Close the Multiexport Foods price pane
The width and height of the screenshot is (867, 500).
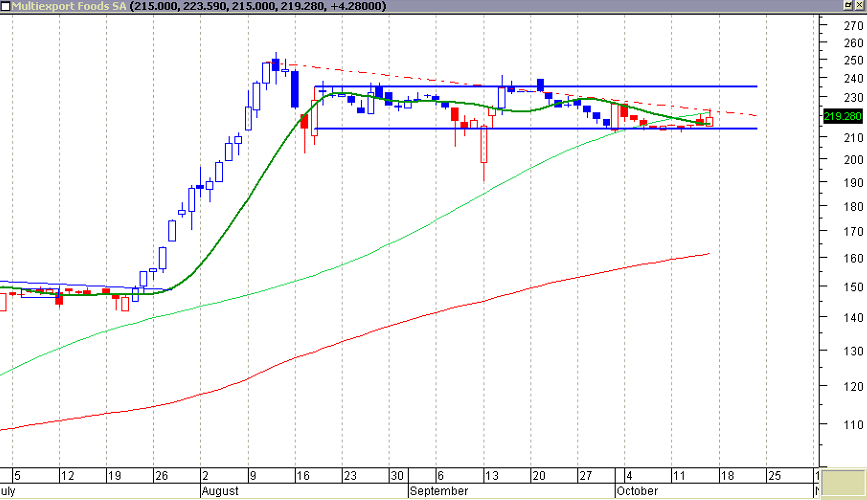point(860,5)
